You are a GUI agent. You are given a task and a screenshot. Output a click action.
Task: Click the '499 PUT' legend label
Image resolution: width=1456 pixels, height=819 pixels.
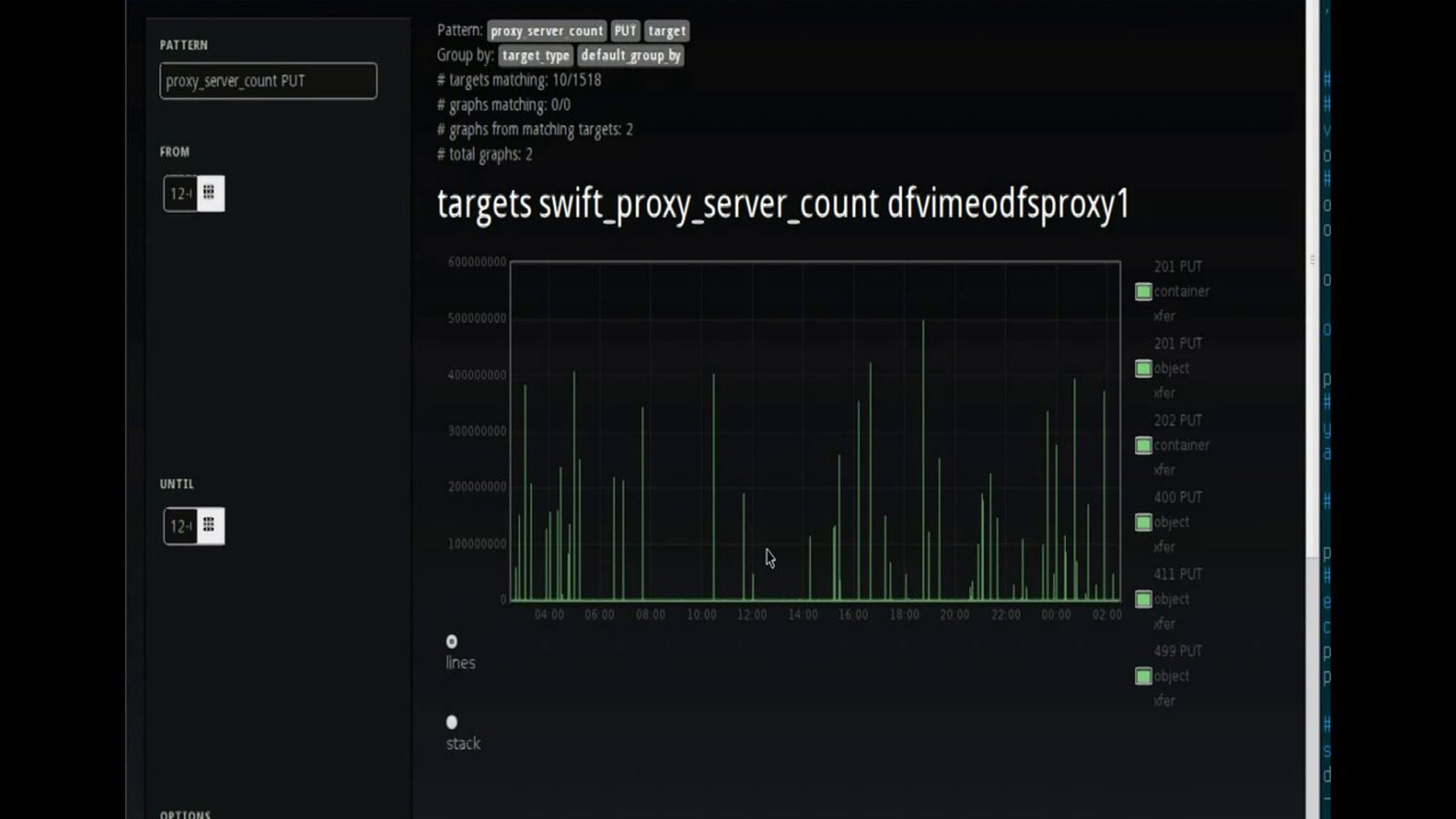click(1178, 652)
